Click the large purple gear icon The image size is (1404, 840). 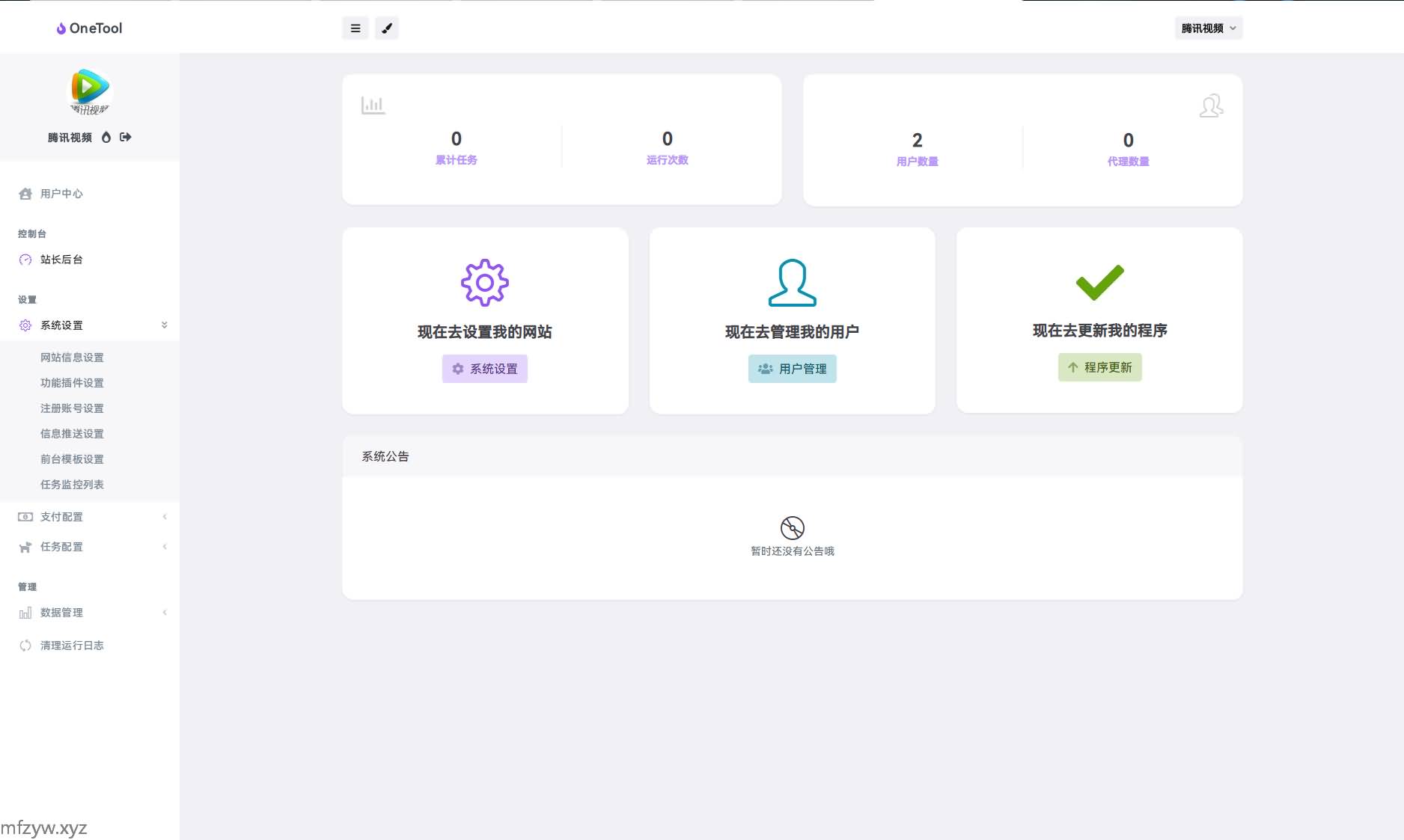point(484,283)
